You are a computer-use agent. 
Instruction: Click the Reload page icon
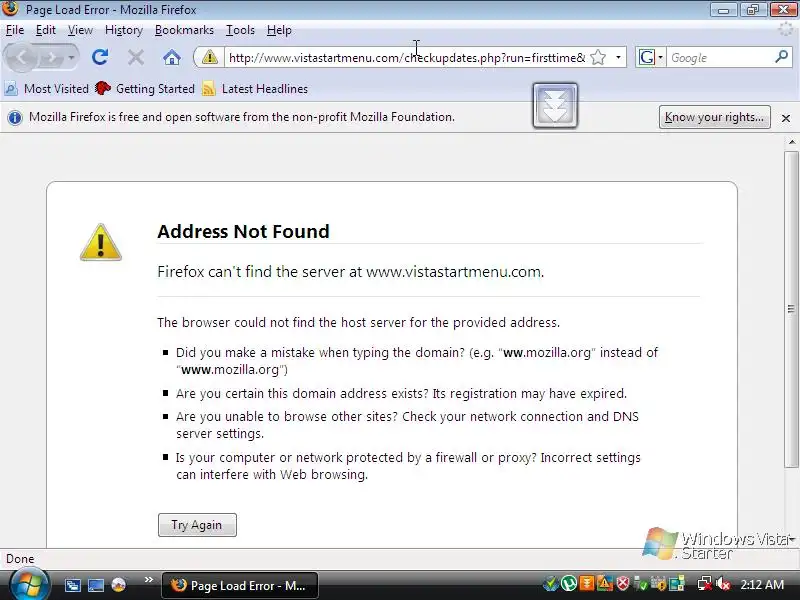coord(100,57)
